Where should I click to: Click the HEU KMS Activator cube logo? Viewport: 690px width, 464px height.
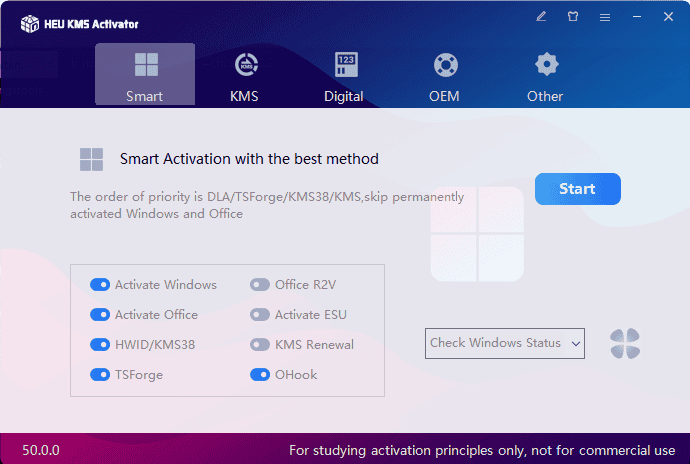(29, 24)
